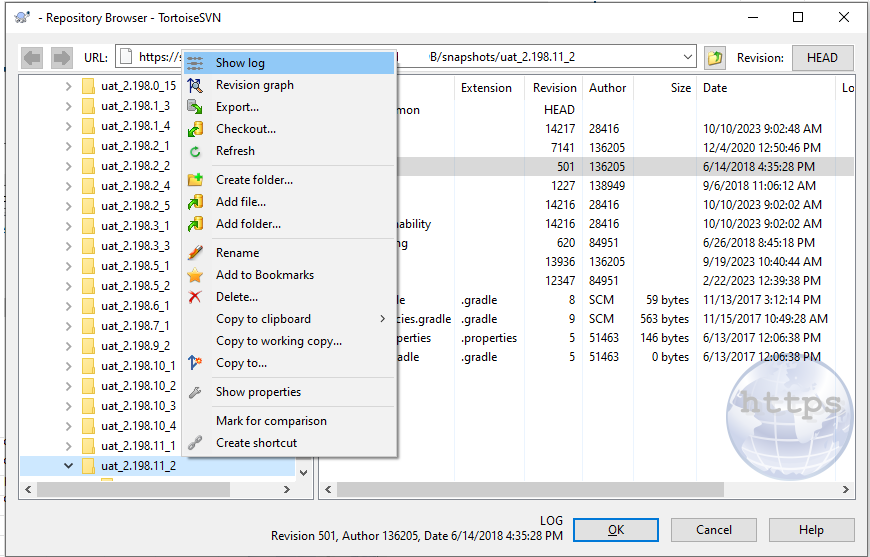The width and height of the screenshot is (870, 557).
Task: Click the go-up folder icon beside URL box
Action: (x=715, y=58)
